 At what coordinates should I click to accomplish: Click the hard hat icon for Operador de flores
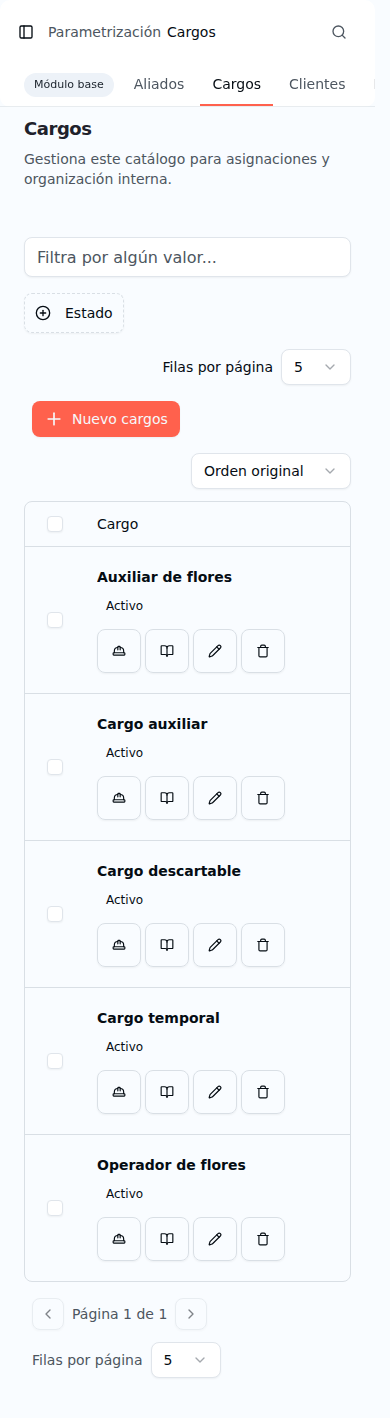(x=119, y=1239)
